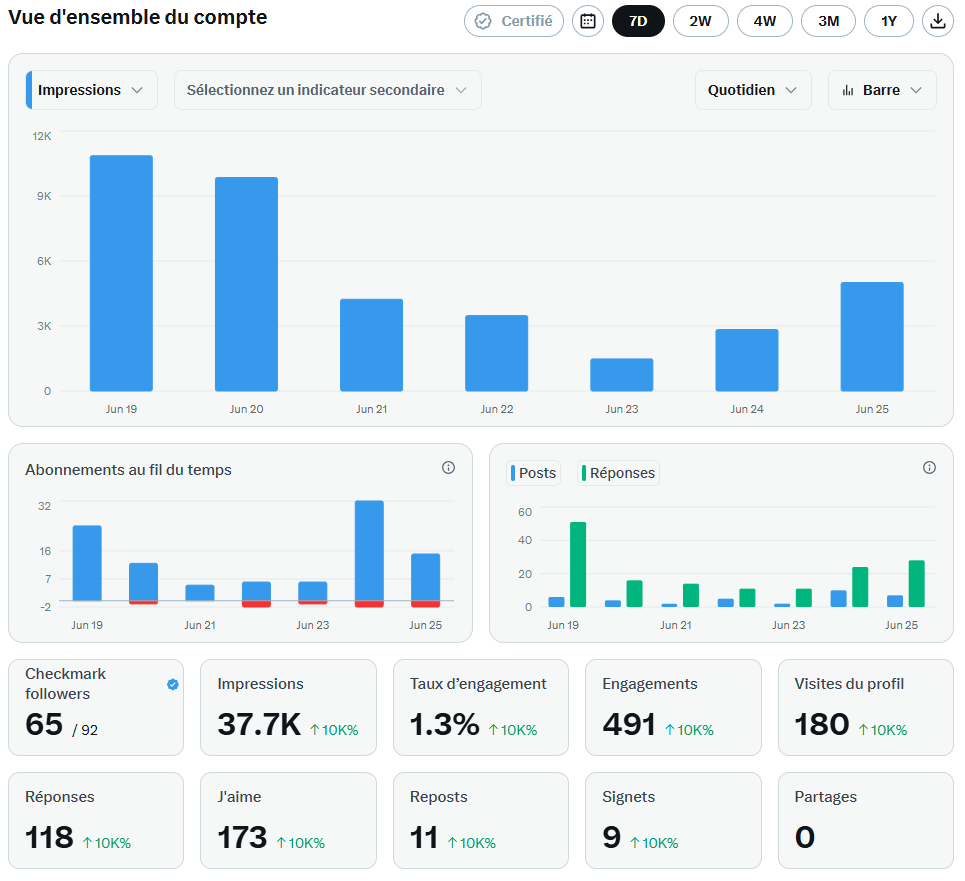
Task: Select the Engagements 491 card
Action: tap(673, 708)
